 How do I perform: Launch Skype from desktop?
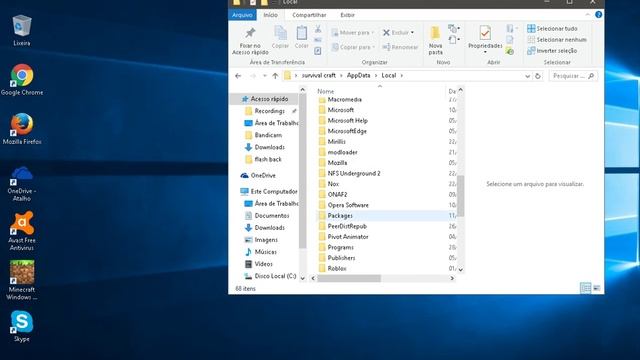pos(22,326)
